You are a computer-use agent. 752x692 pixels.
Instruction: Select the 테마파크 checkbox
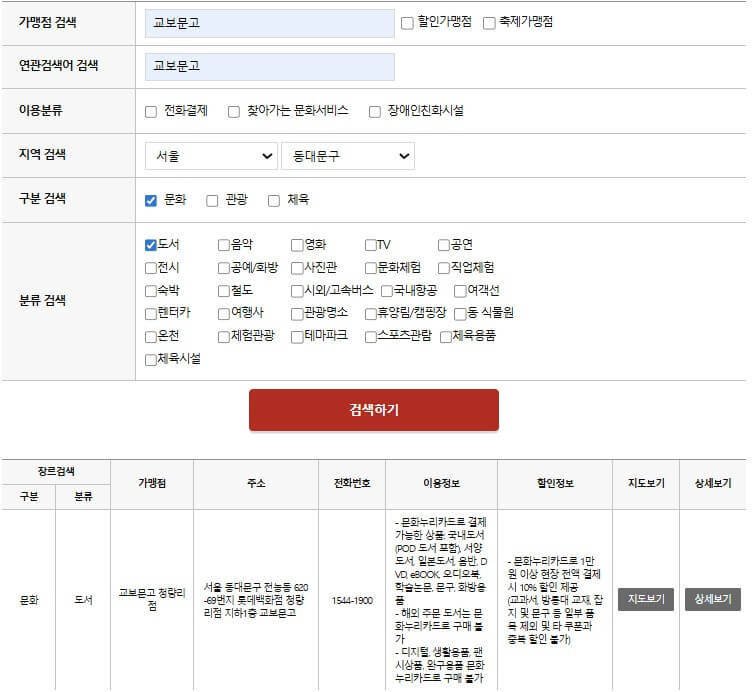point(297,337)
